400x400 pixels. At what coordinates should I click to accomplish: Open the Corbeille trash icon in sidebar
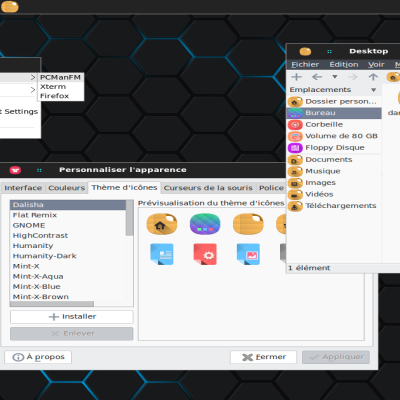coord(295,125)
